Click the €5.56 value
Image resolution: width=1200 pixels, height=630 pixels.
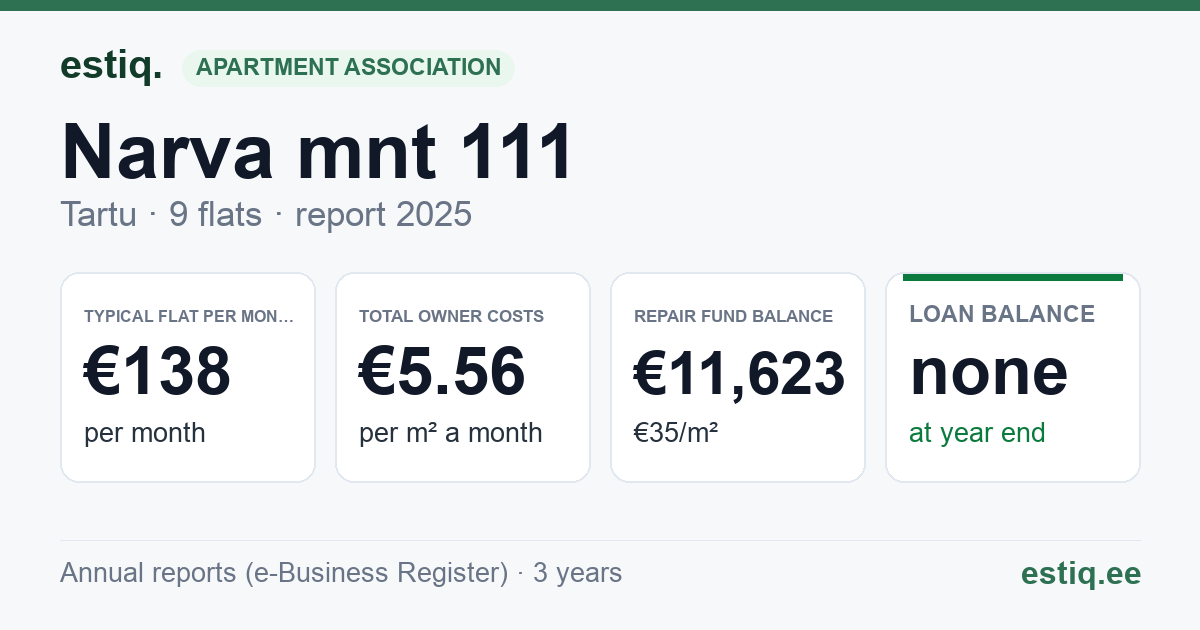tap(442, 372)
